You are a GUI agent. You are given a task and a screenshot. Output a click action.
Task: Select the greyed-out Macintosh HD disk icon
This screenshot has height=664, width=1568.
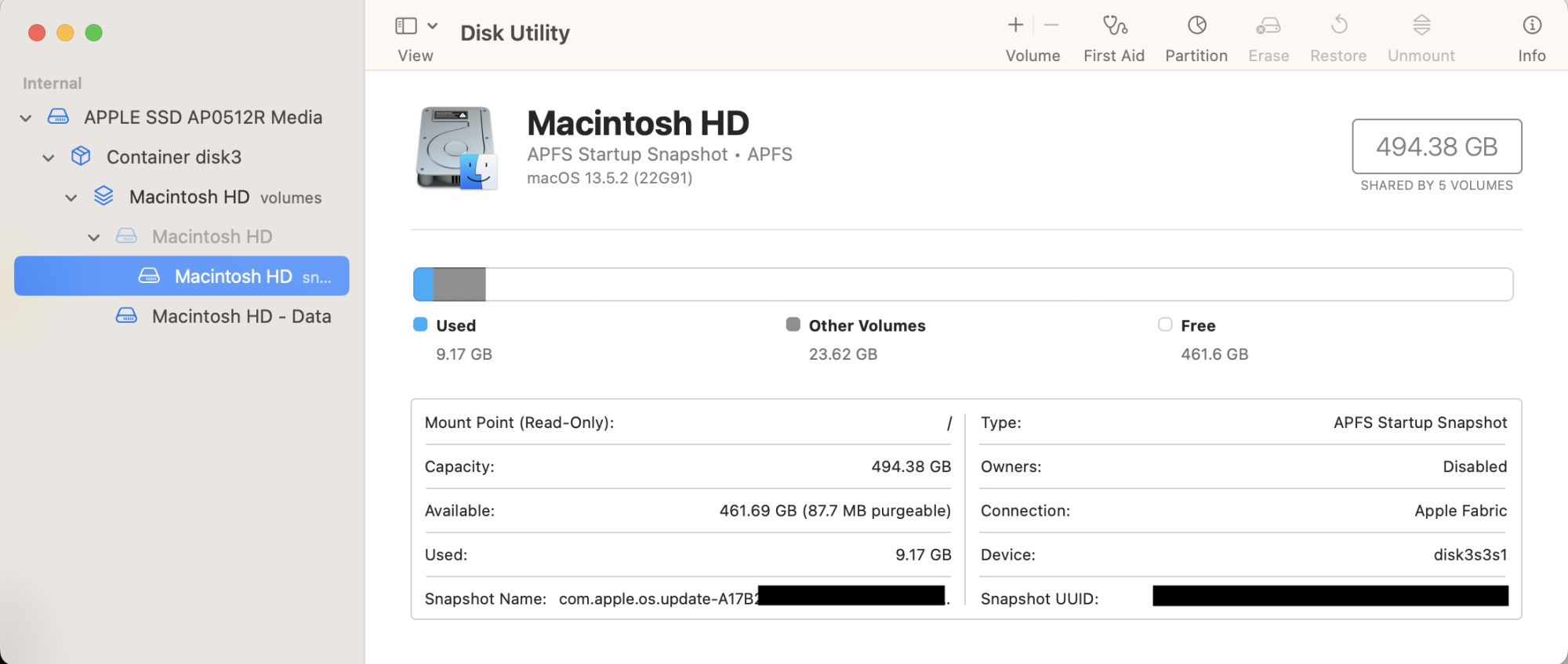point(126,236)
